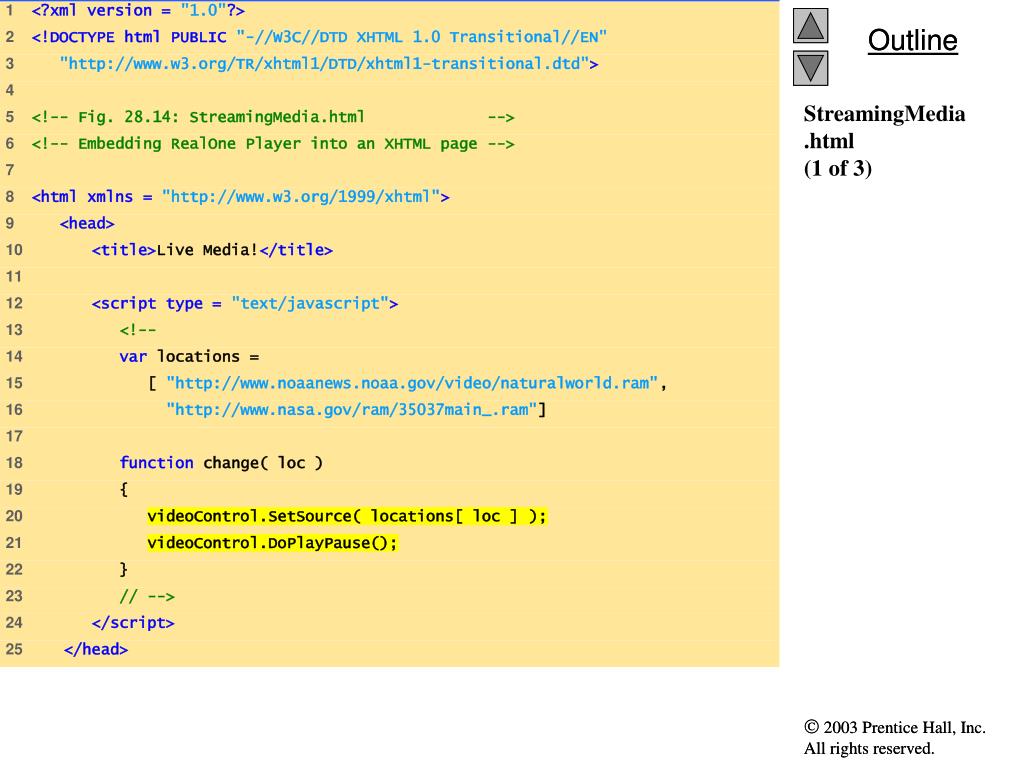Click the closing script tag

133,623
